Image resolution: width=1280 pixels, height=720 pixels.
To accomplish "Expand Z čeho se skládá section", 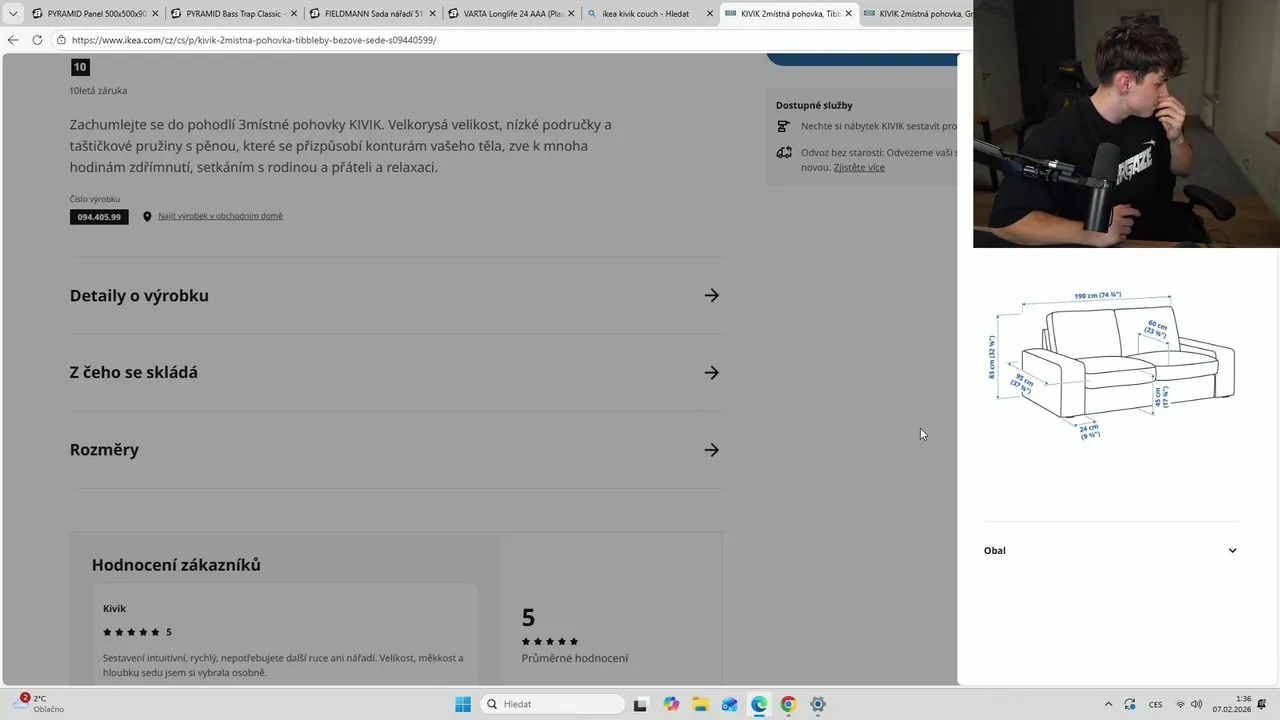I will 395,373.
